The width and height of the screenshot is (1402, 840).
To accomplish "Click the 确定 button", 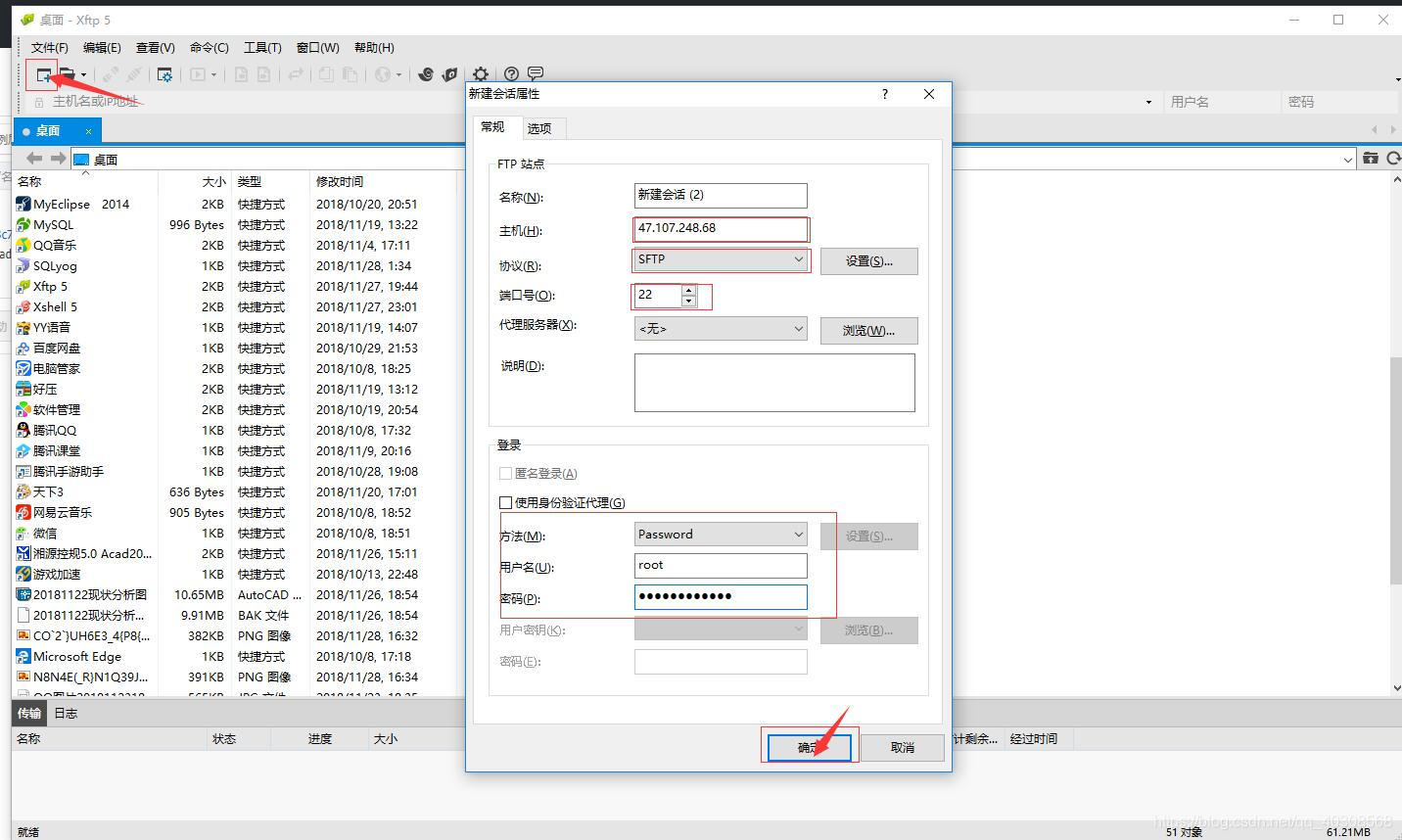I will (x=810, y=748).
